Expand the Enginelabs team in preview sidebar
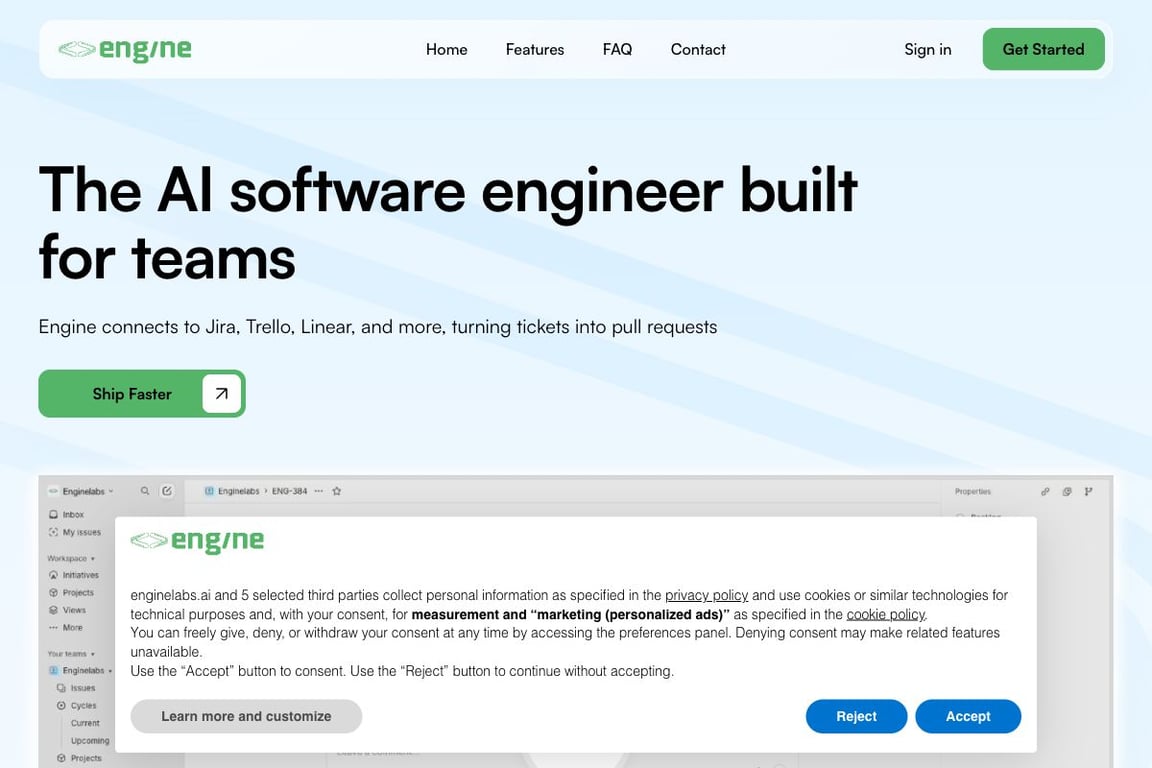 coord(80,670)
